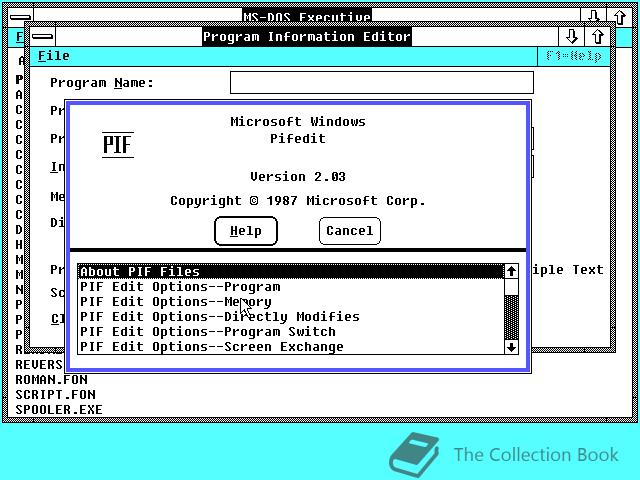Select SCRIPT.FON in MS-DOS Executive
The image size is (640, 480).
(56, 395)
